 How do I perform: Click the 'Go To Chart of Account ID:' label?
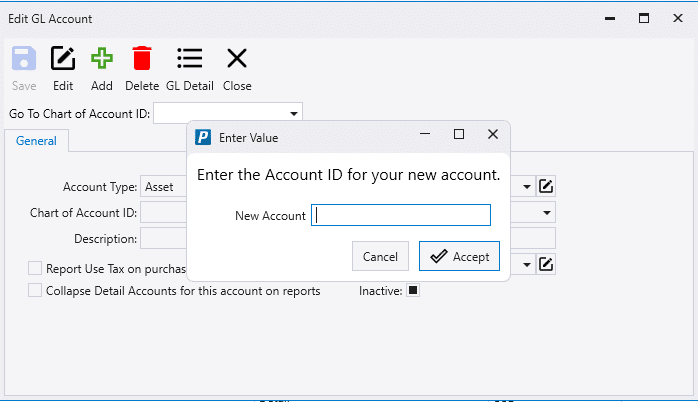point(79,114)
